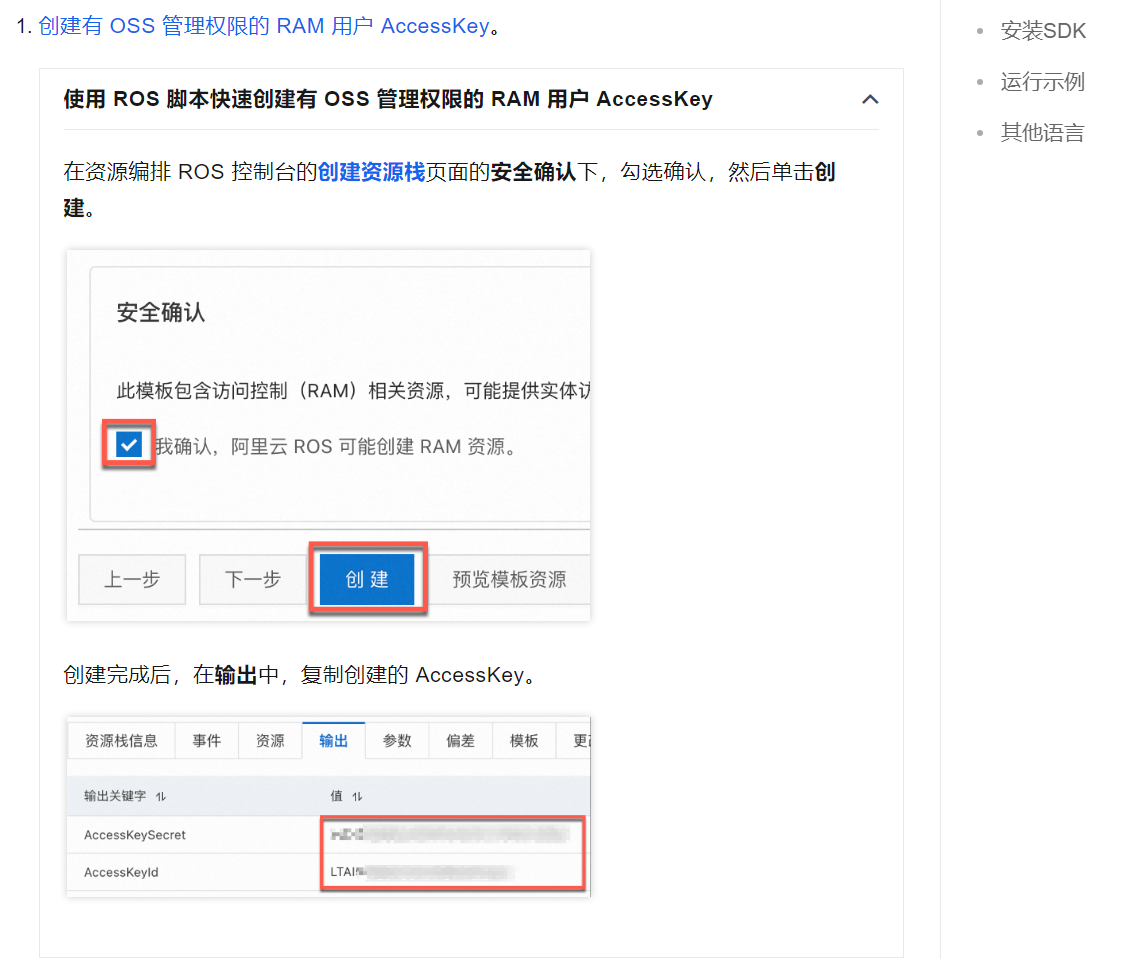Click the 创建 button

[x=367, y=579]
